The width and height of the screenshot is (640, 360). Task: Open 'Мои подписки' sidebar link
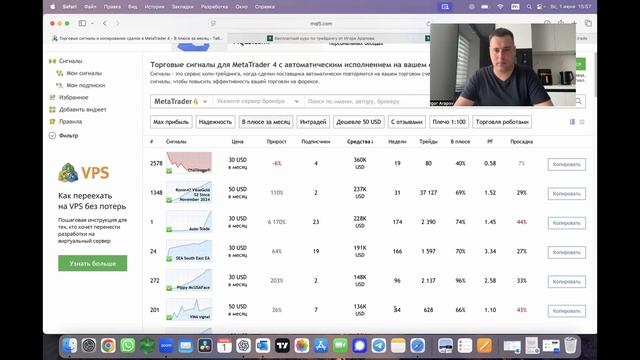tap(85, 85)
